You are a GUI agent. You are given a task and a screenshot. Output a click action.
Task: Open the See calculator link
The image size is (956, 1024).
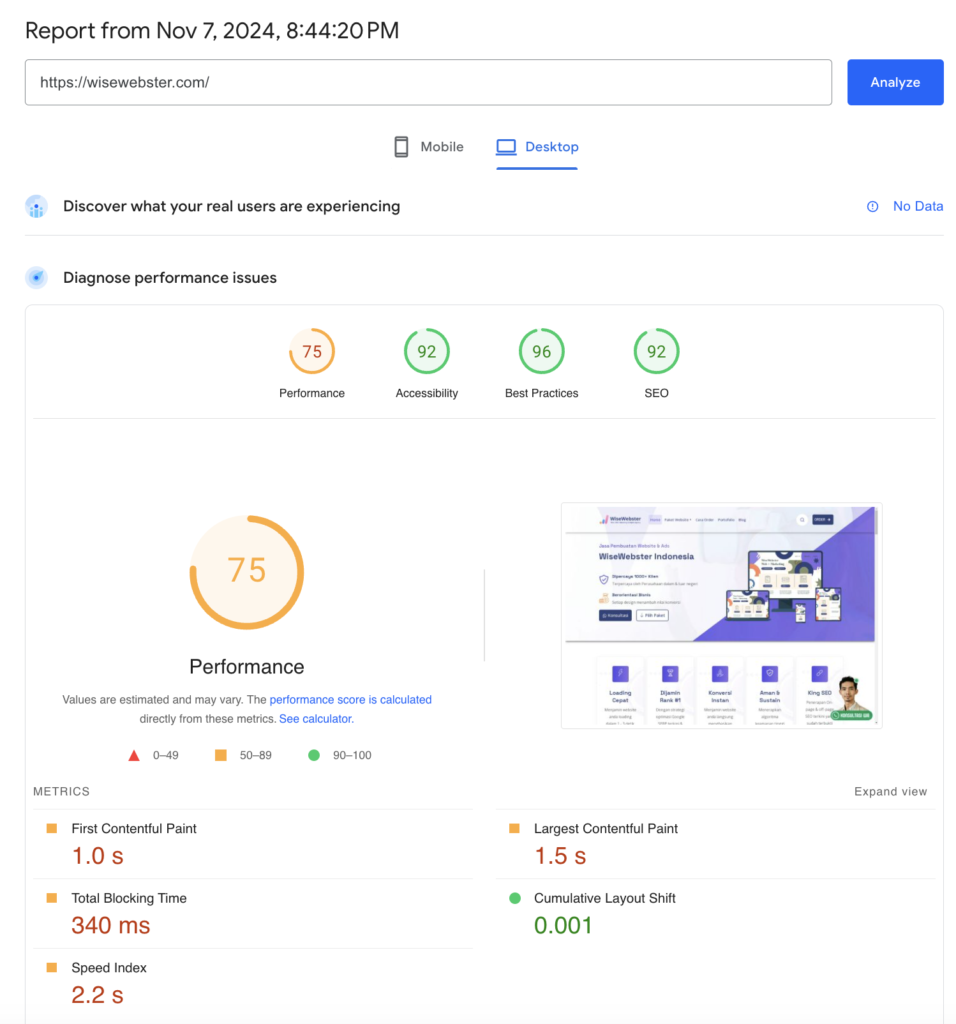click(x=314, y=718)
